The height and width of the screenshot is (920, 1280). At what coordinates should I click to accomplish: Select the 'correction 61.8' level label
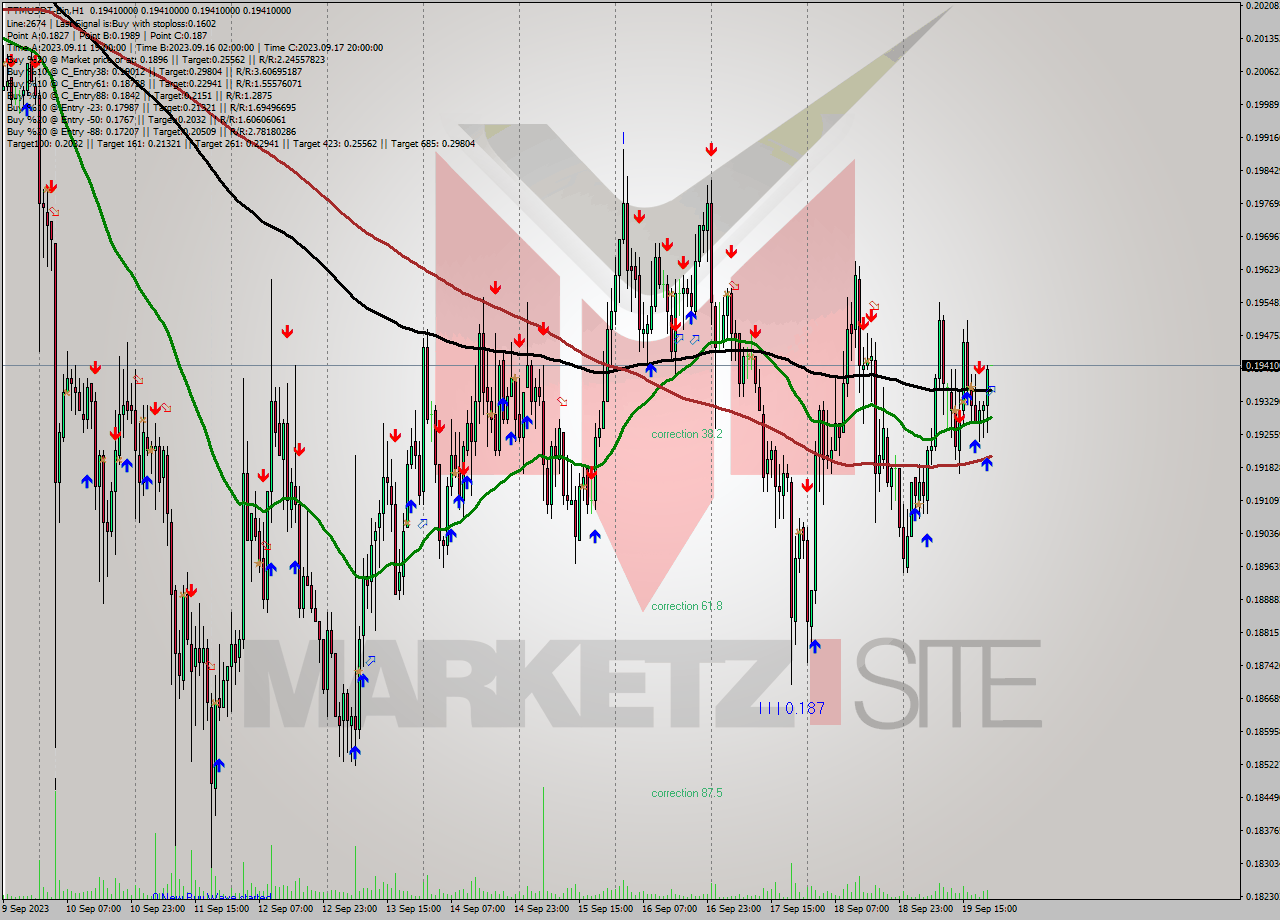pos(686,606)
